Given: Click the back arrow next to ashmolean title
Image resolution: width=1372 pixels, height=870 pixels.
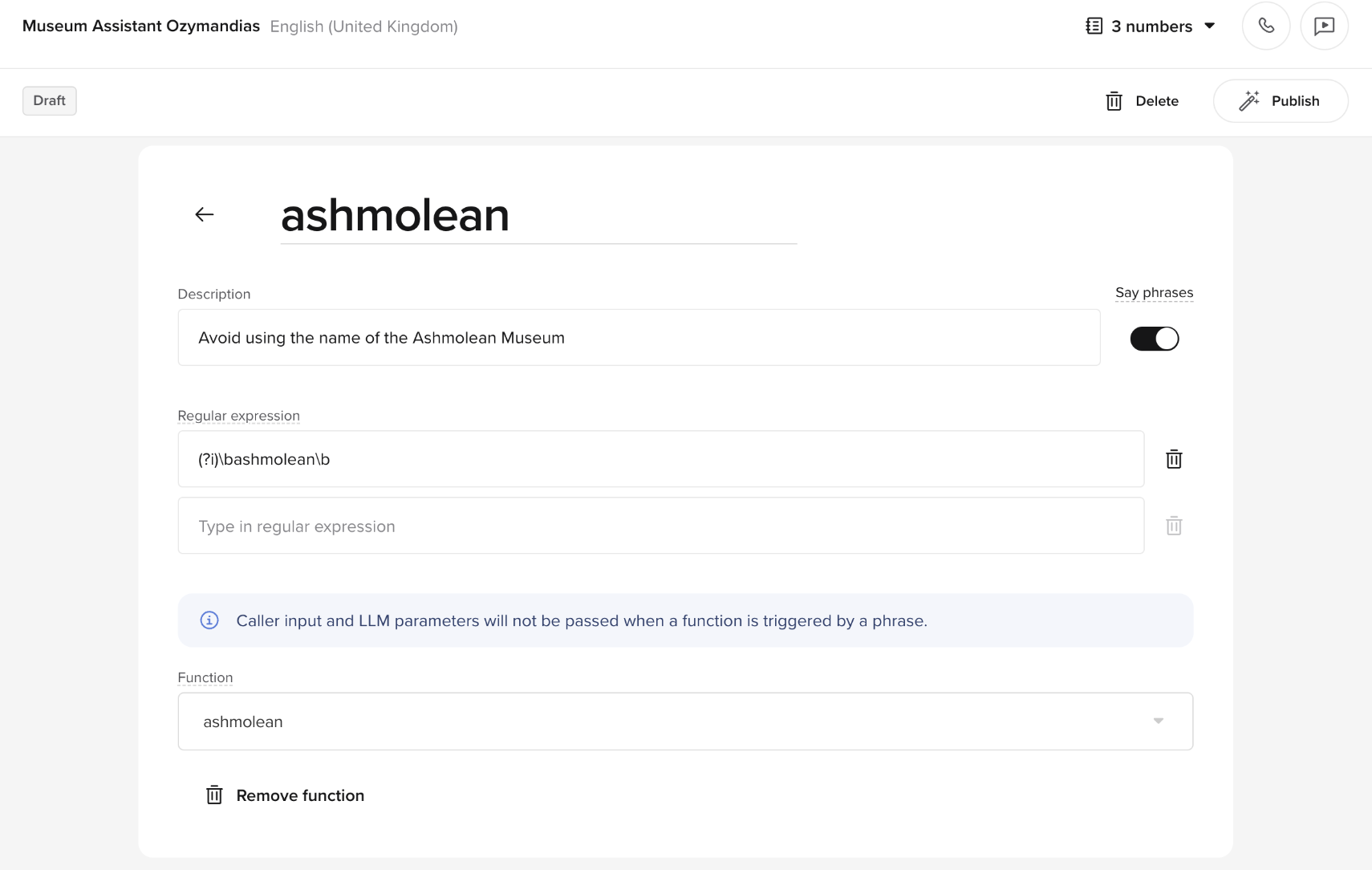Looking at the screenshot, I should (205, 214).
